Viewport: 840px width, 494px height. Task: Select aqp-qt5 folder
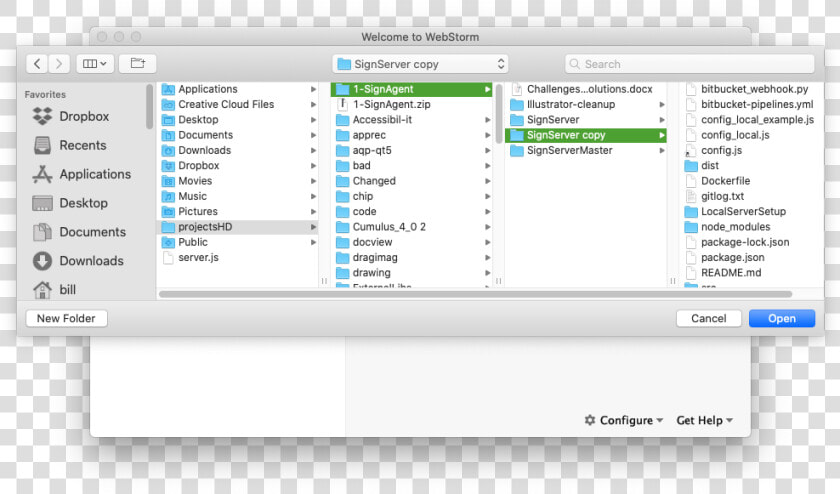[x=411, y=151]
